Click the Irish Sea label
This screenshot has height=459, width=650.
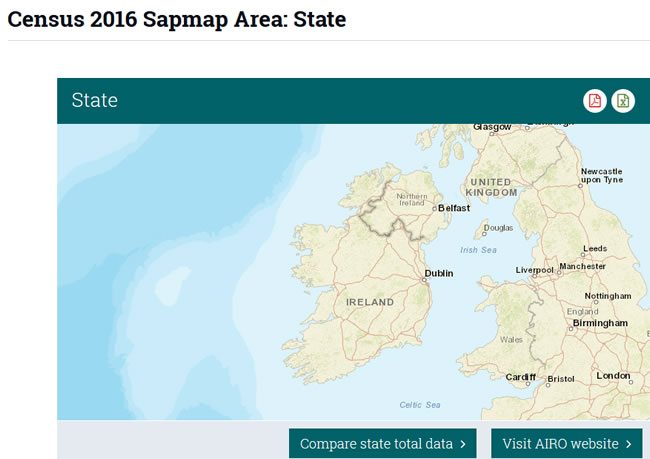tap(478, 250)
